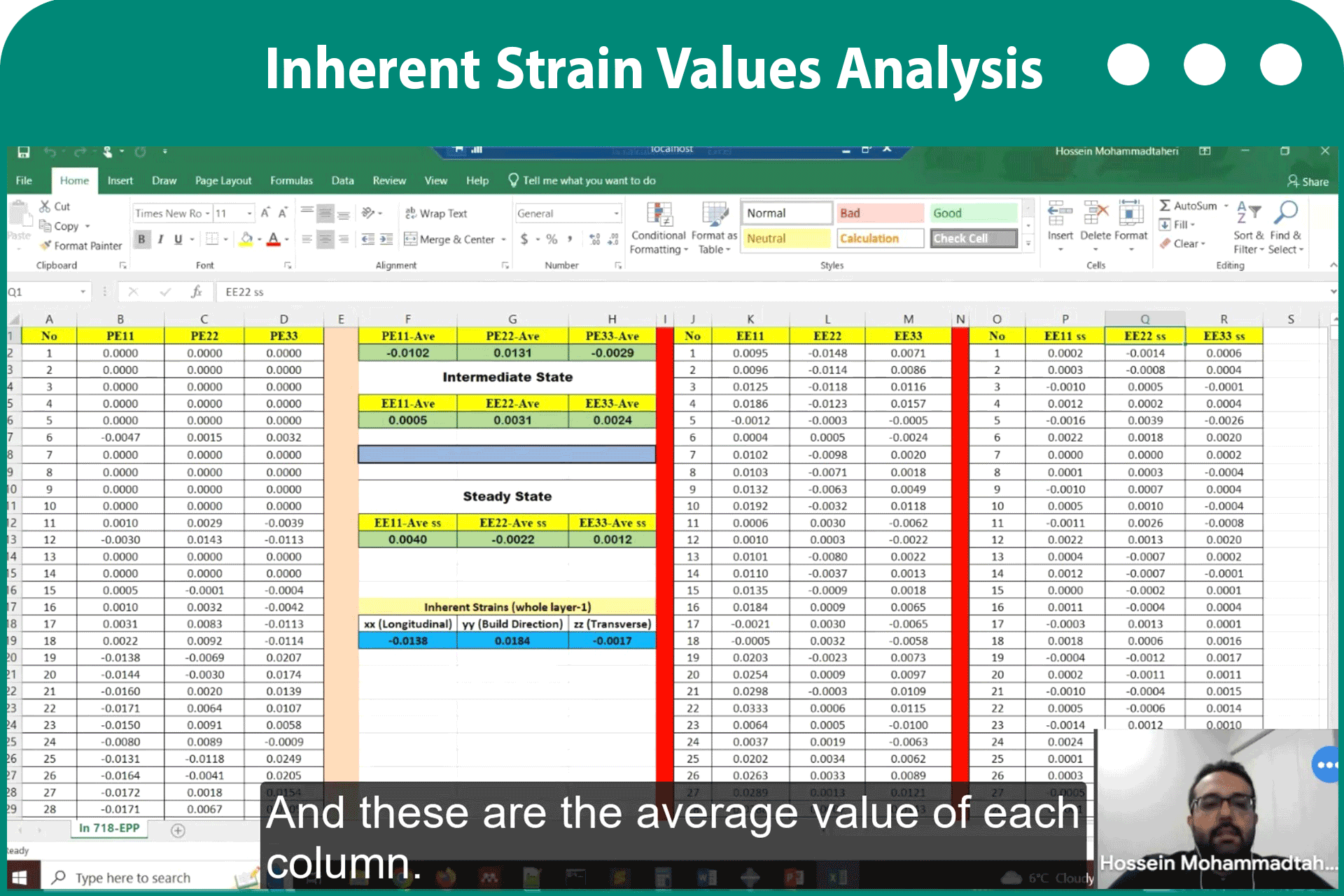The height and width of the screenshot is (896, 1344).
Task: Open Find & Select magnifier menu
Action: click(x=1287, y=227)
